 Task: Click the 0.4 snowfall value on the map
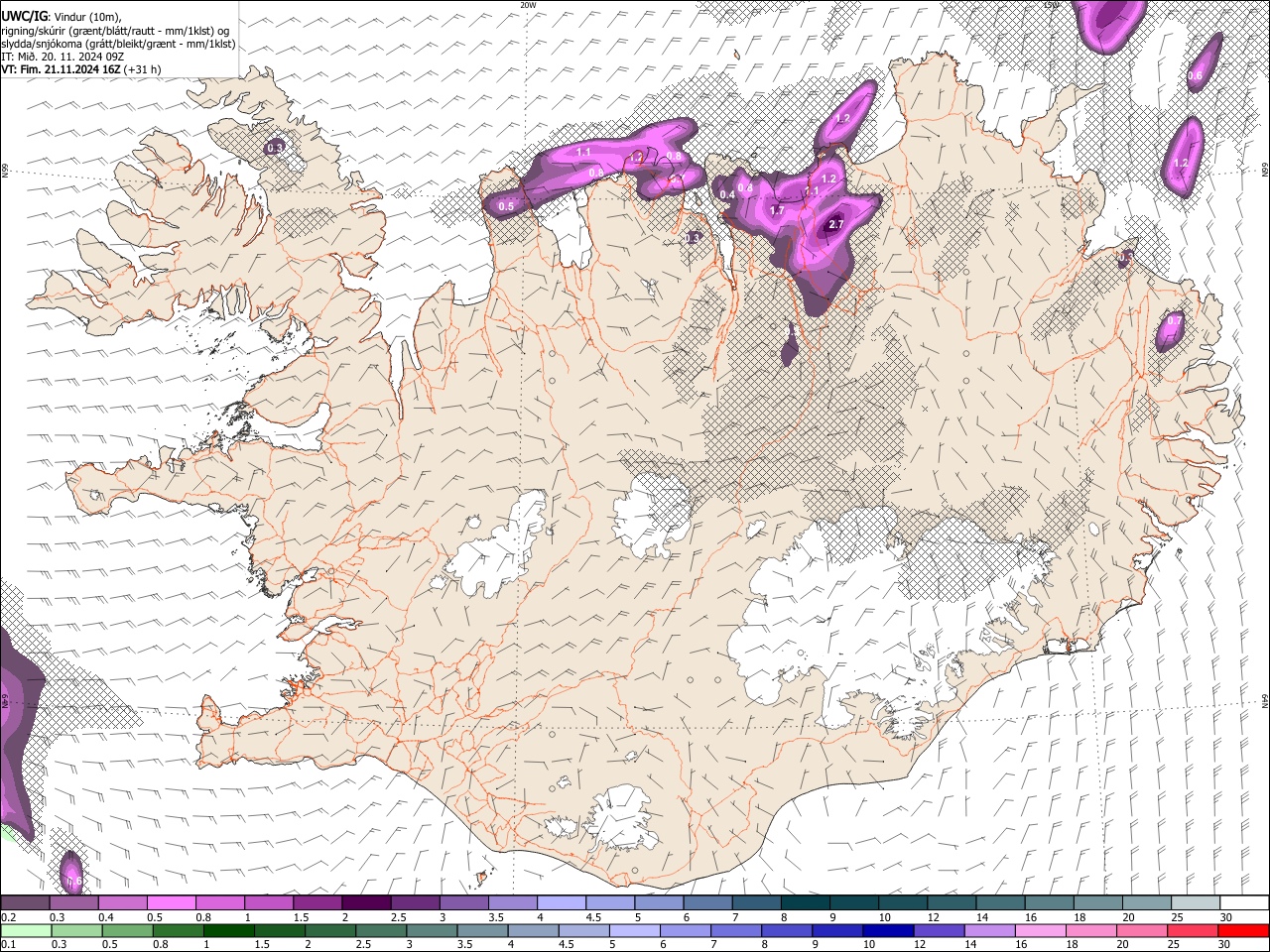tap(727, 194)
